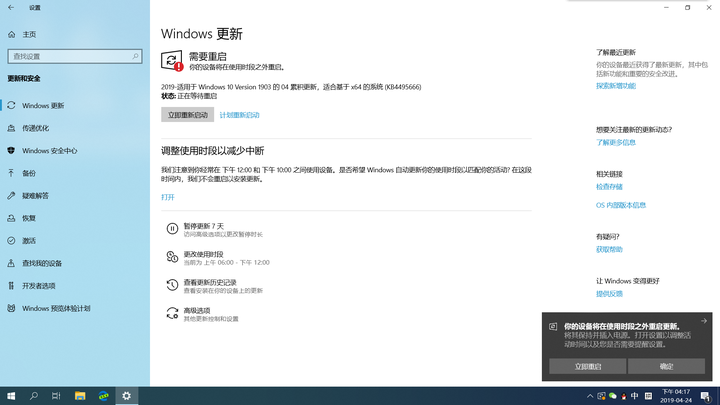Click the 提供反馈 link
The width and height of the screenshot is (720, 405).
pyautogui.click(x=609, y=294)
